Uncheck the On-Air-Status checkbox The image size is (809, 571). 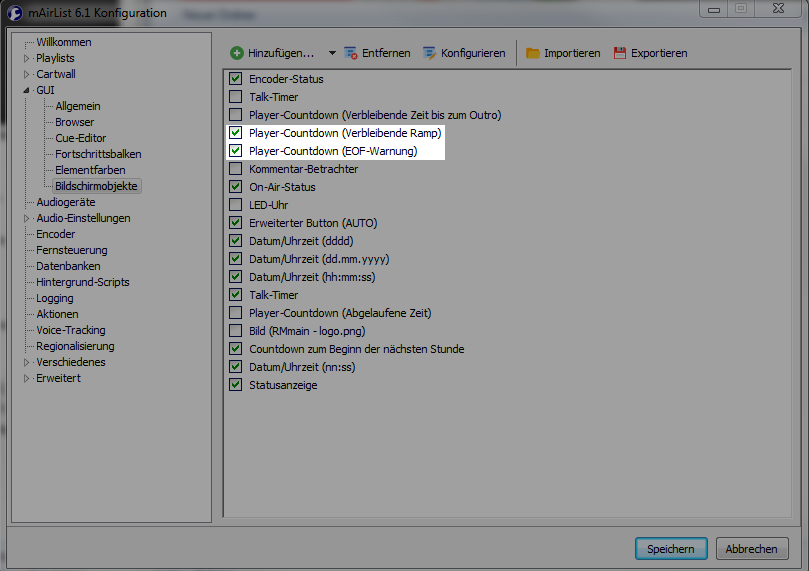(x=236, y=187)
